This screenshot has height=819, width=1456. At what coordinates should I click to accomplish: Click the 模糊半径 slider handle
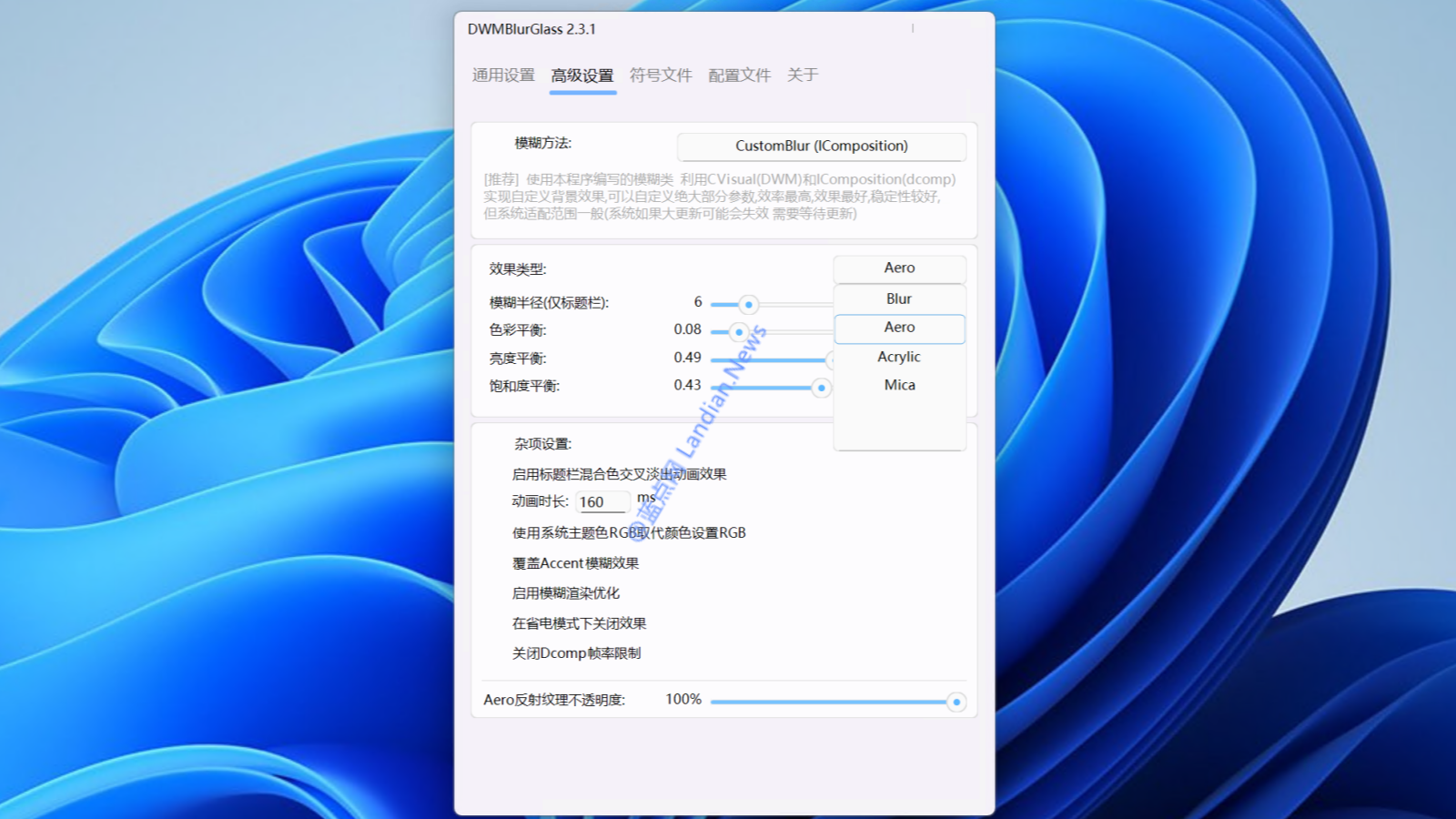pos(748,305)
